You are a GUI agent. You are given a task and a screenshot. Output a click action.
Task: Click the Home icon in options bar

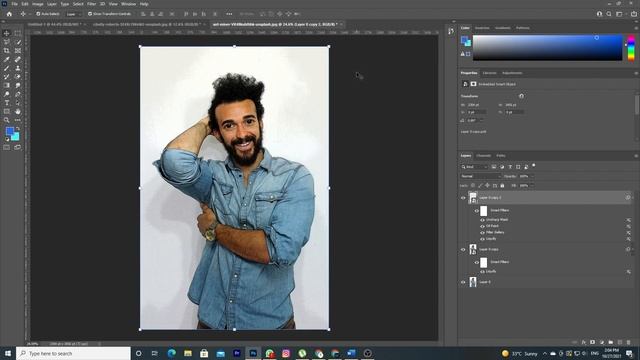tap(9, 14)
